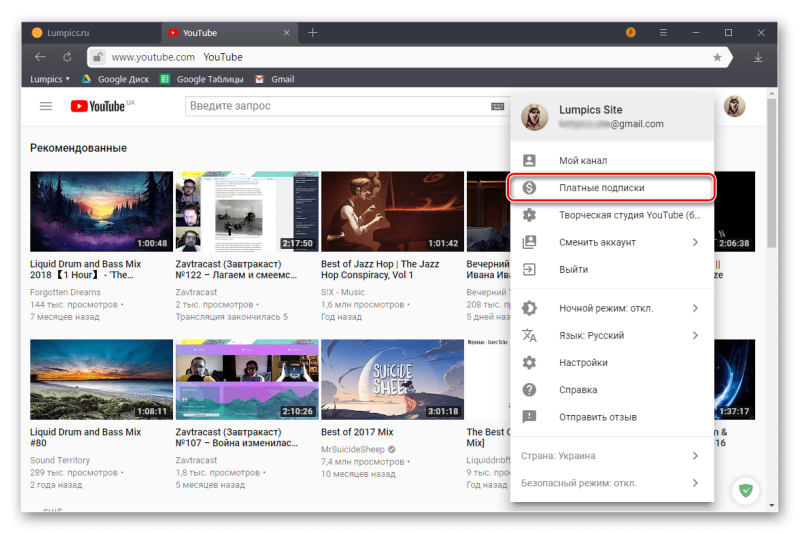This screenshot has height=534, width=800.
Task: Click the language translate icon
Action: (x=529, y=336)
